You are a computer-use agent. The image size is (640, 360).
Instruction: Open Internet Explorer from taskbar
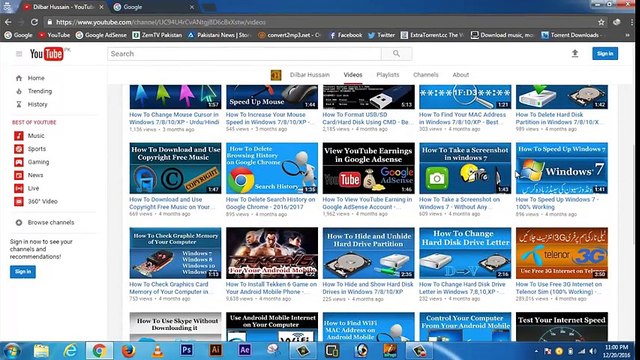(x=70, y=351)
